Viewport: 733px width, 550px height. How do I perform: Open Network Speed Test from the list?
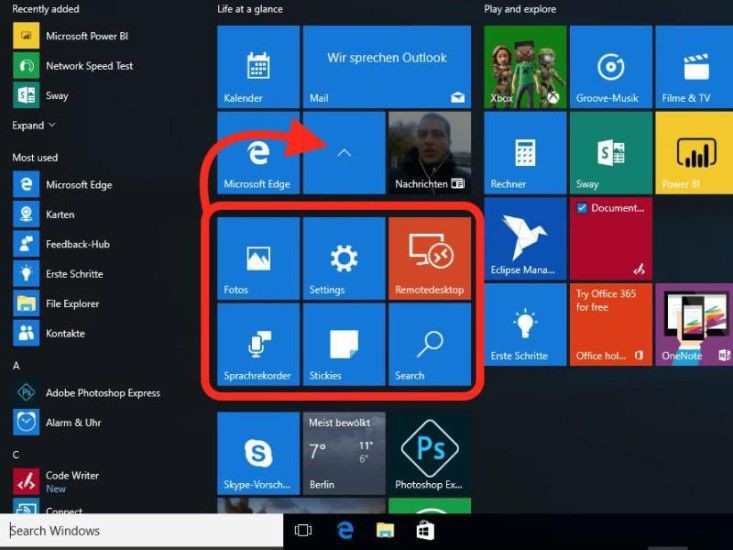point(73,66)
